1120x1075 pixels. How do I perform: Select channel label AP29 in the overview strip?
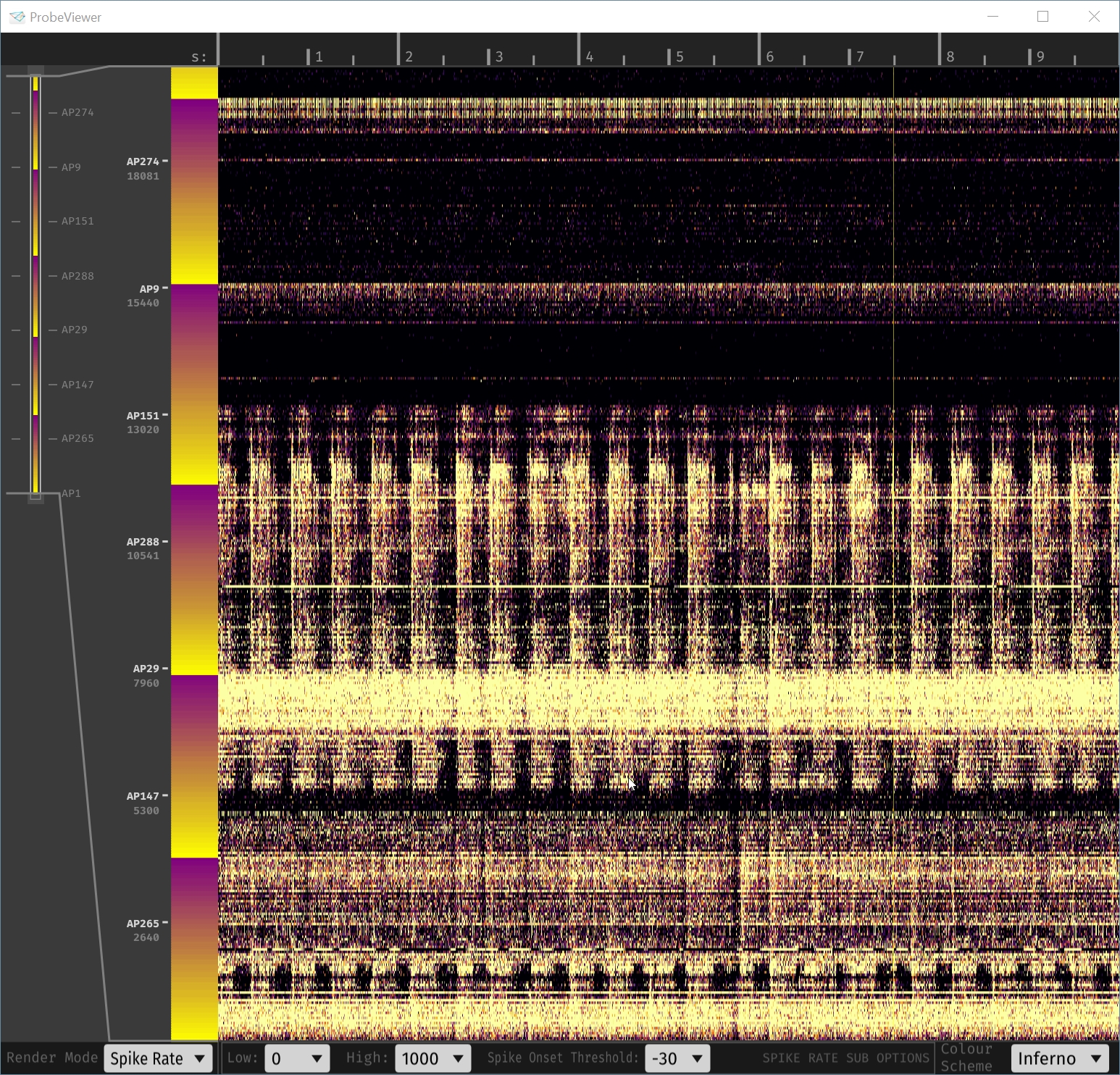[x=75, y=330]
